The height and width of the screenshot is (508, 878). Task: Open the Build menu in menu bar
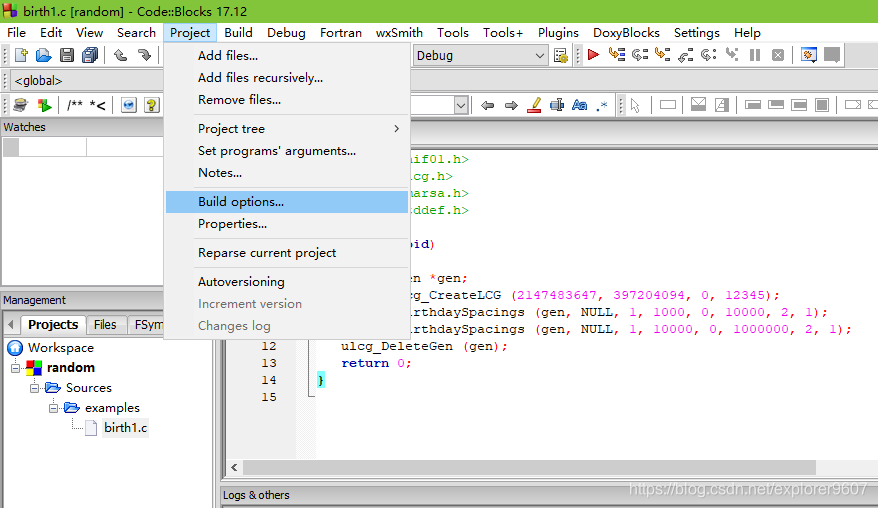click(239, 32)
